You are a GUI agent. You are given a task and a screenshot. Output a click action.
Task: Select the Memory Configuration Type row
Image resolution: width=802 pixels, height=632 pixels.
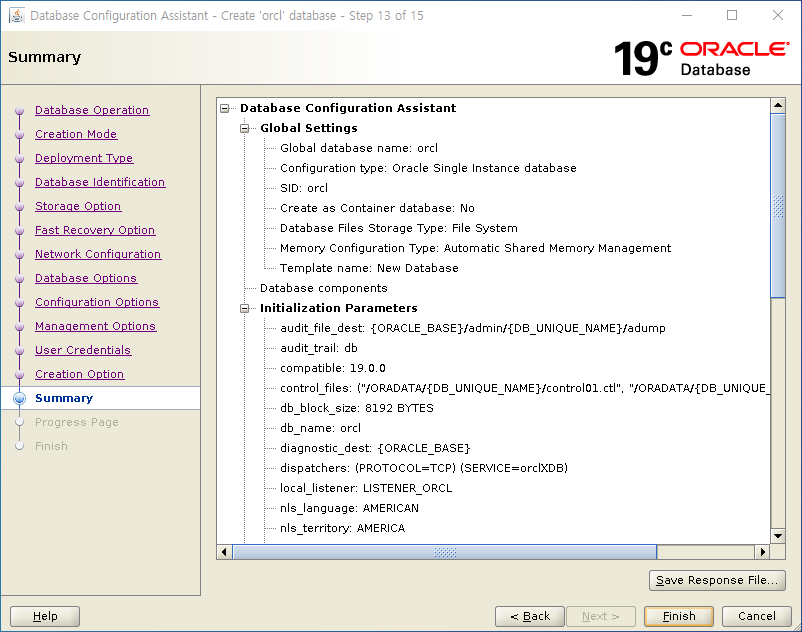pyautogui.click(x=475, y=248)
